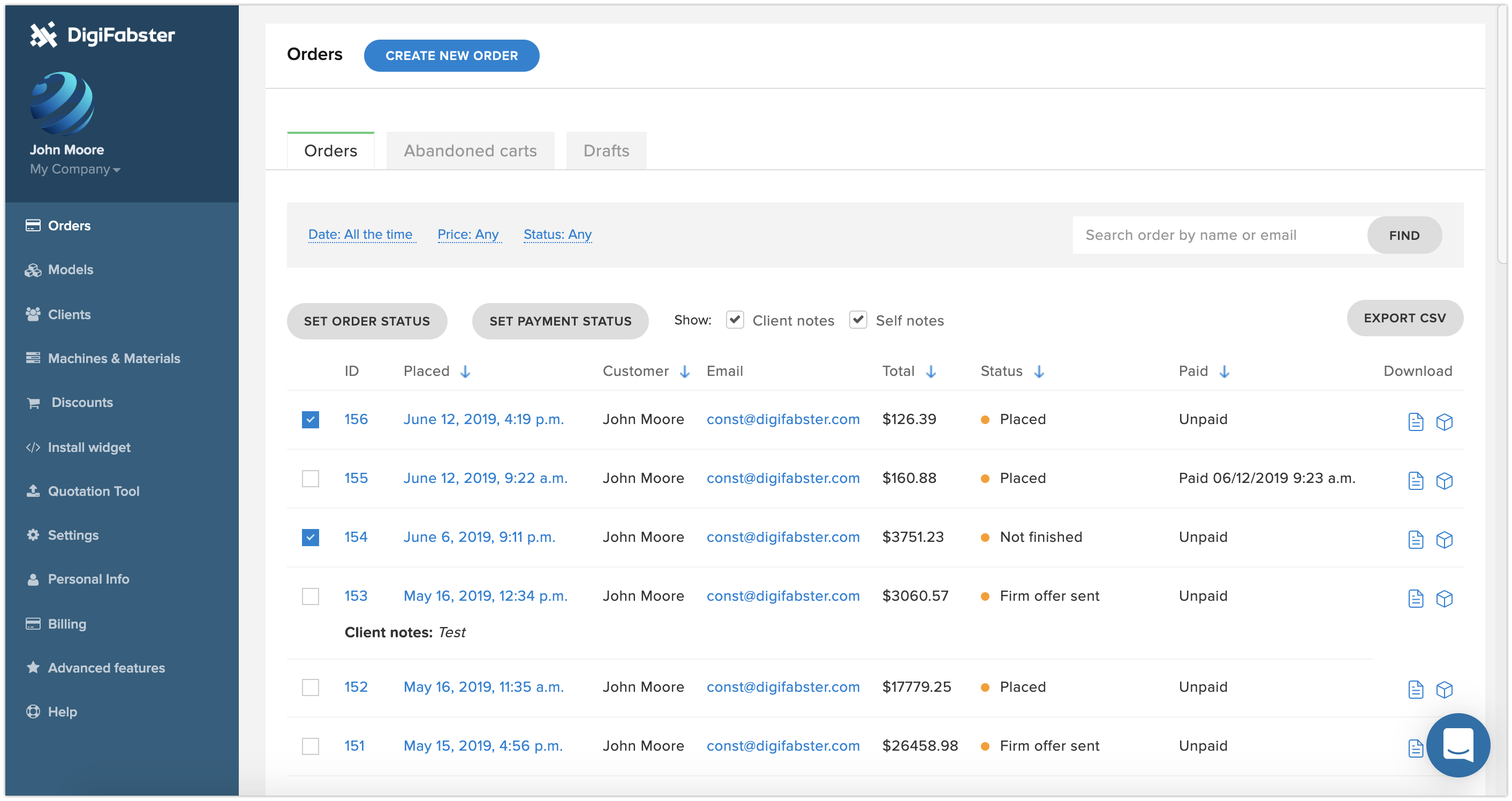Select Machines & Materials from the sidebar
1512x801 pixels.
coord(114,358)
